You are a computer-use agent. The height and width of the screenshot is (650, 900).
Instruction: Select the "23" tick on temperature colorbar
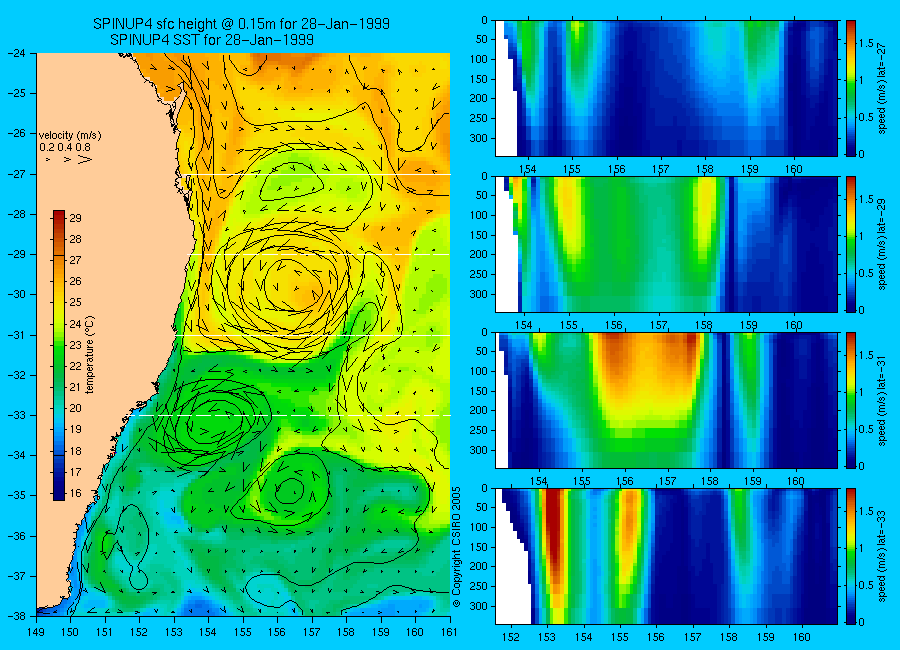point(76,345)
